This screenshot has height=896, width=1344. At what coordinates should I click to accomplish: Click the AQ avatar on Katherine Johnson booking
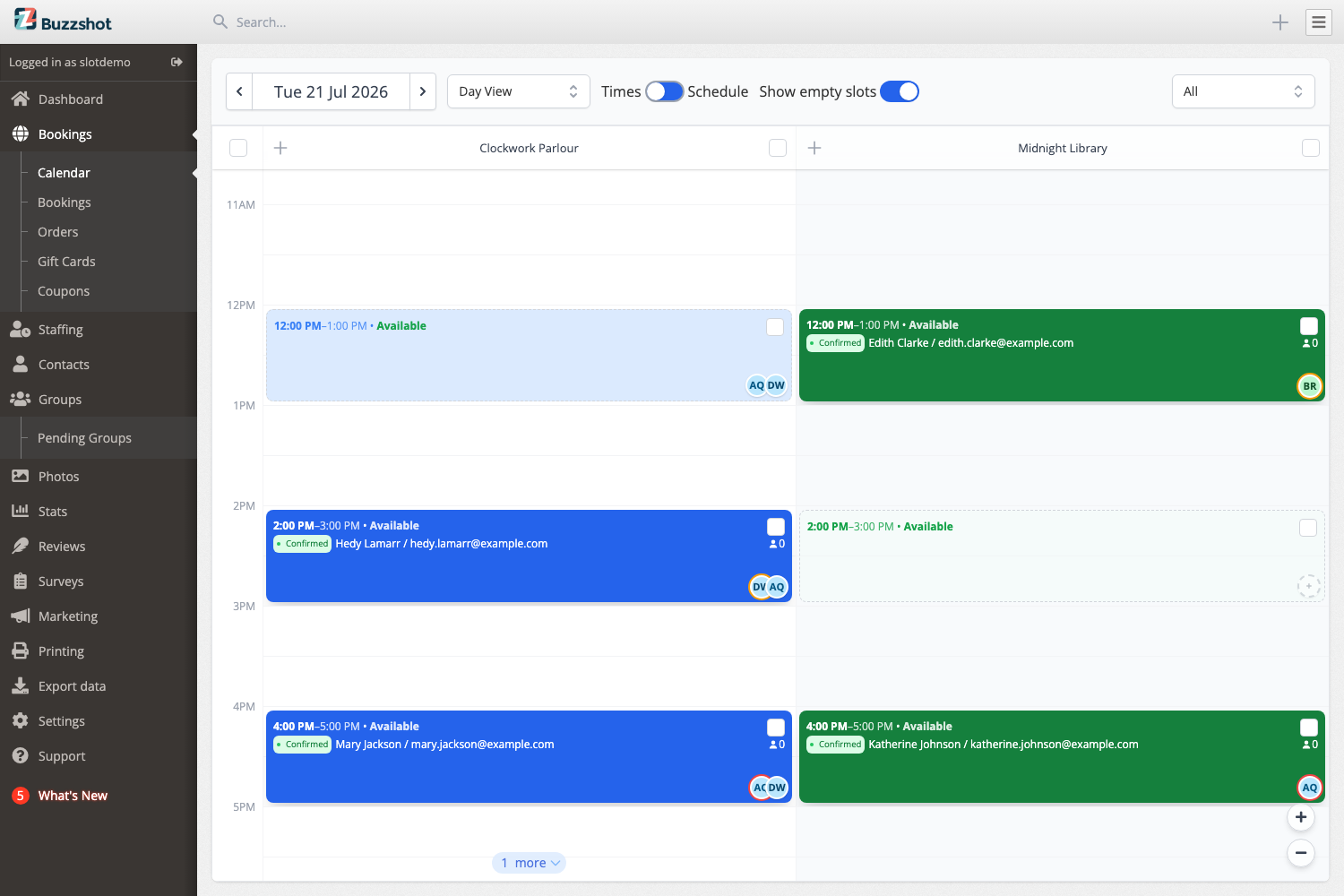(1310, 788)
